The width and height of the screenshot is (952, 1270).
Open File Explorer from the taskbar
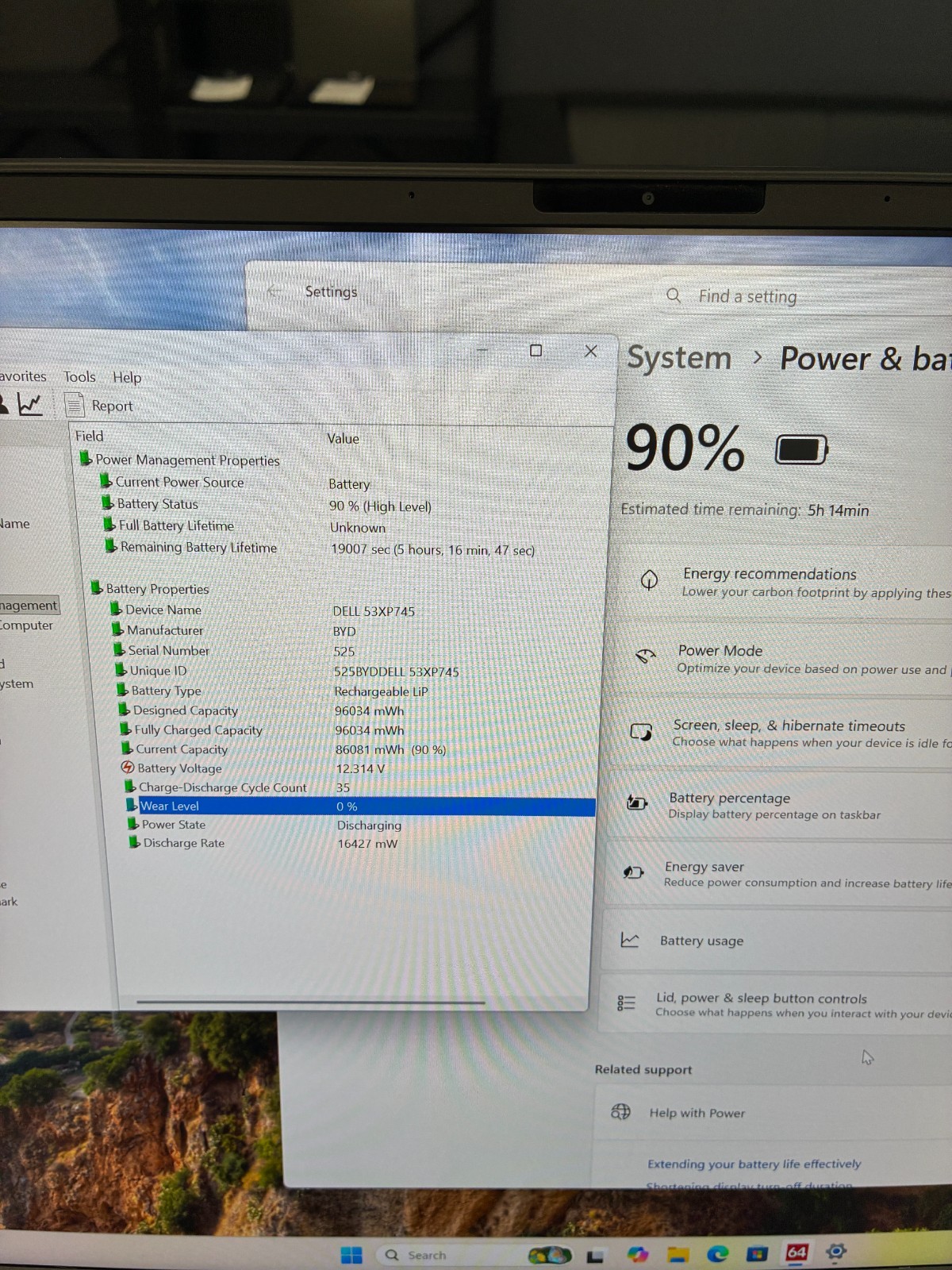point(678,1254)
